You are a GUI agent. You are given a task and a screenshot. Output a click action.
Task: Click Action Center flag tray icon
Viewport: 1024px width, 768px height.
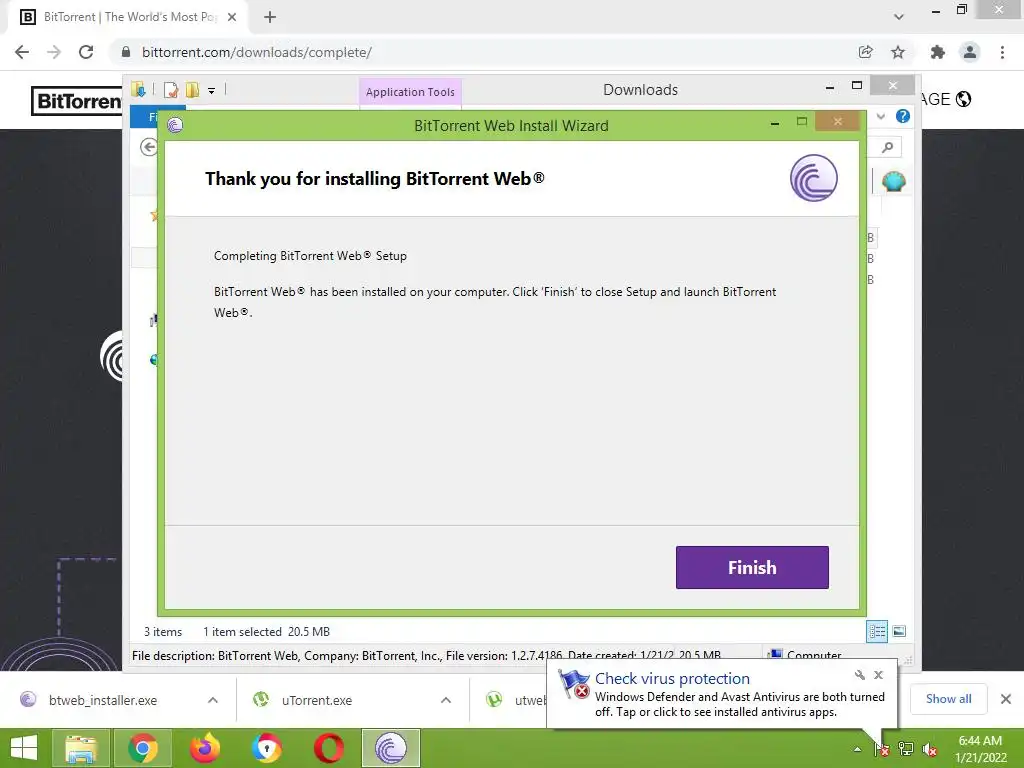[881, 749]
